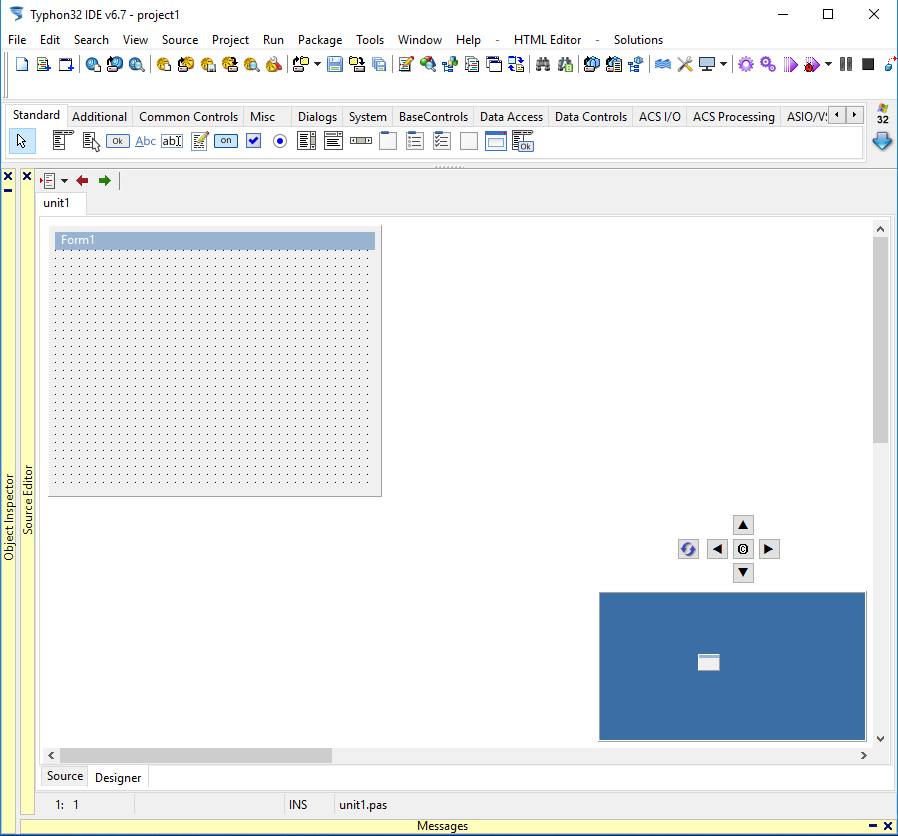Select the TPopupMenu component icon
Screen dimensions: 898x836
click(91, 141)
